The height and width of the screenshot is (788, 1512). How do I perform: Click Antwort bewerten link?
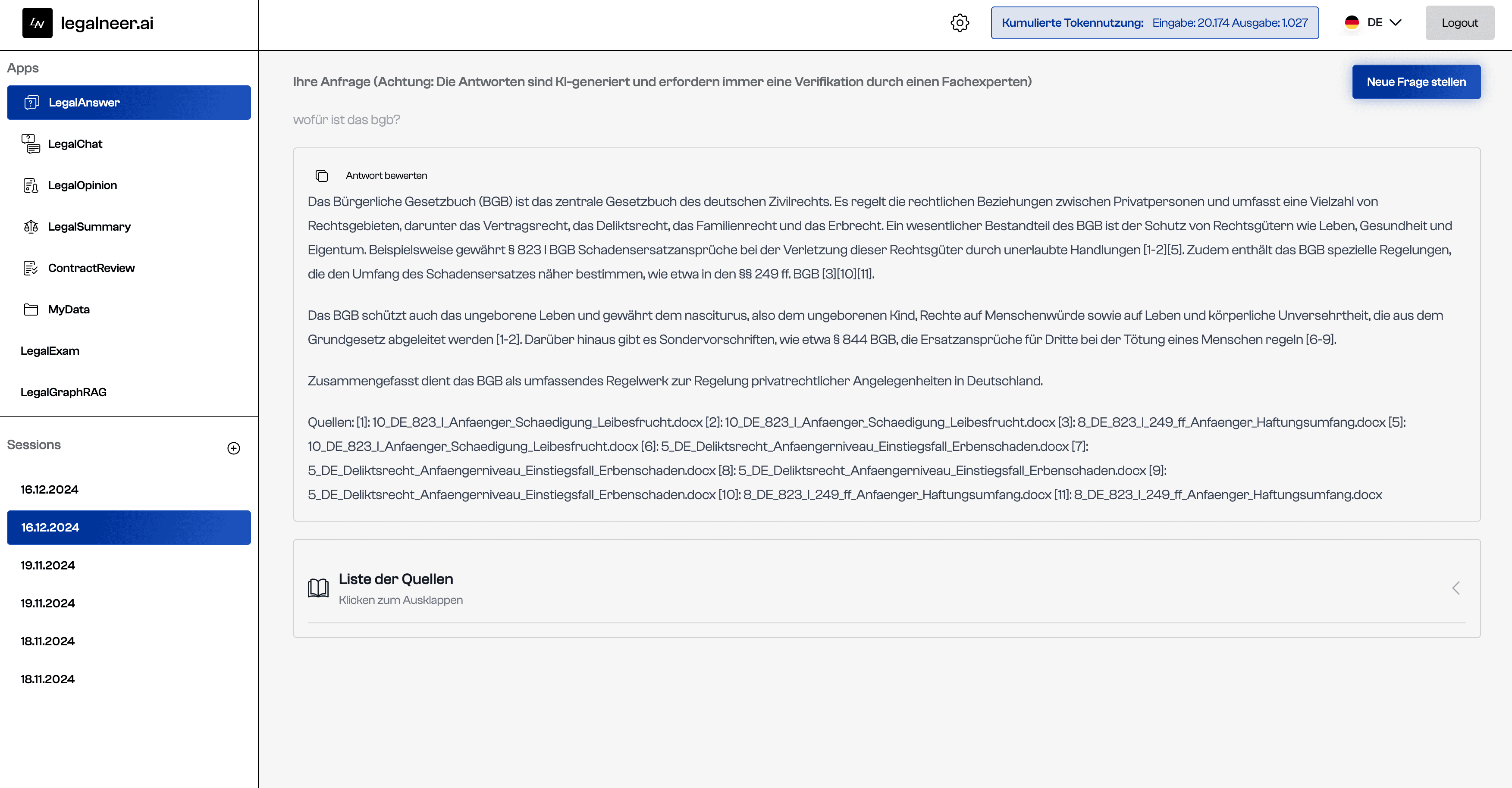pos(386,175)
